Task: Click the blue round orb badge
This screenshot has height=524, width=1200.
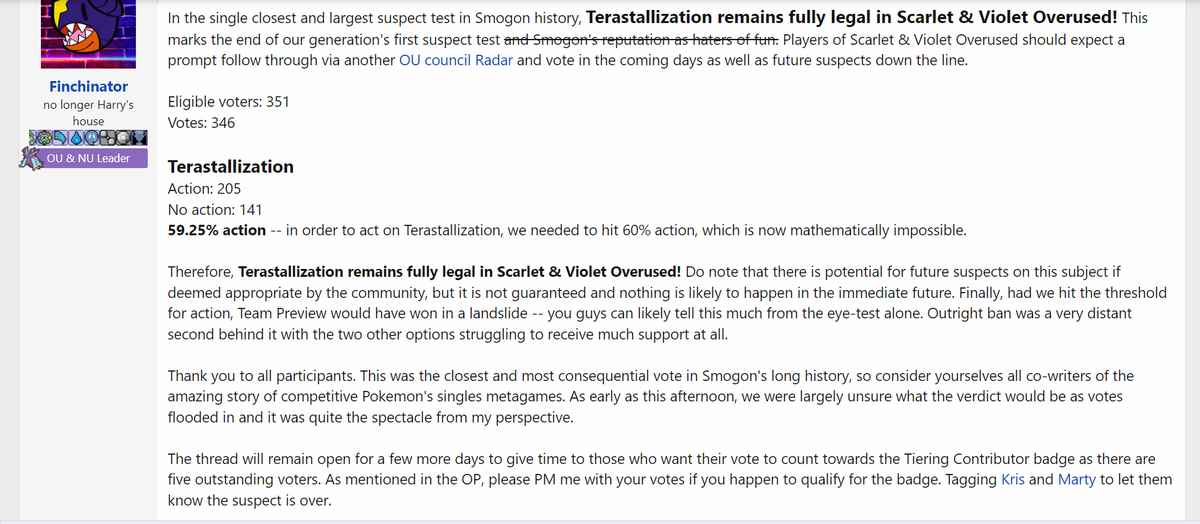Action: (x=92, y=138)
